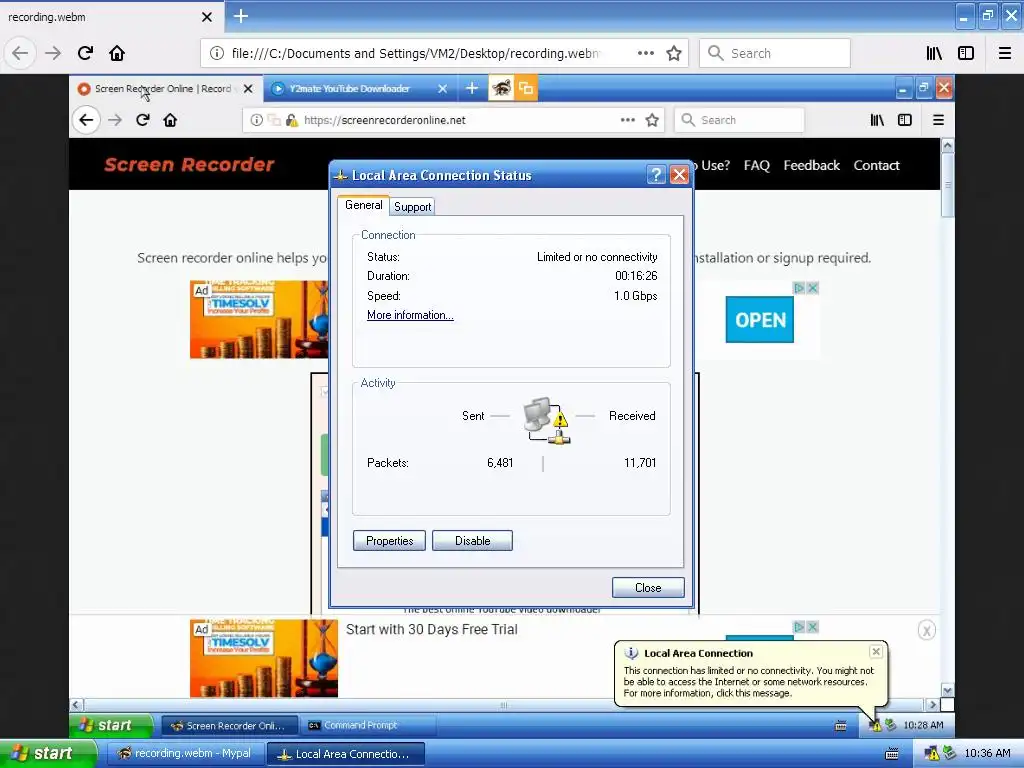Open the FAQ link on Screen Recorder site

(x=756, y=165)
